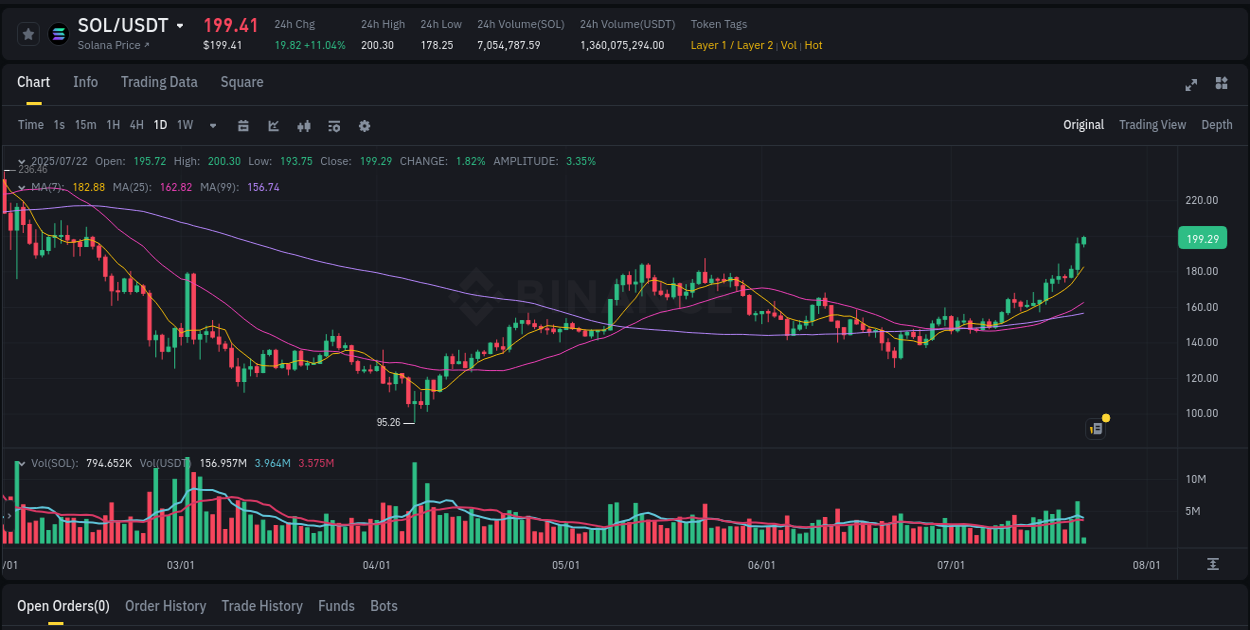Click the current price label 199.29
Viewport: 1250px width, 630px height.
pos(1202,238)
